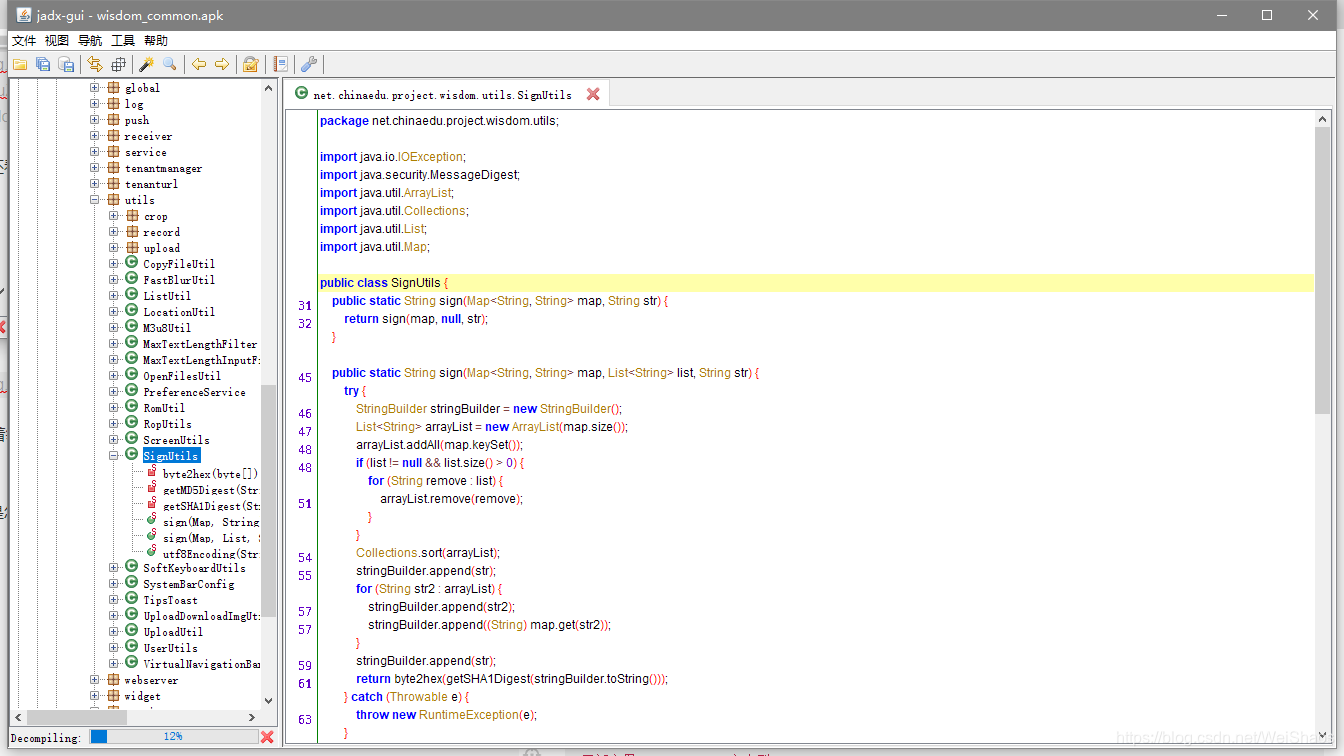The image size is (1344, 756).
Task: Expand the ListUtil class node
Action: click(x=114, y=295)
